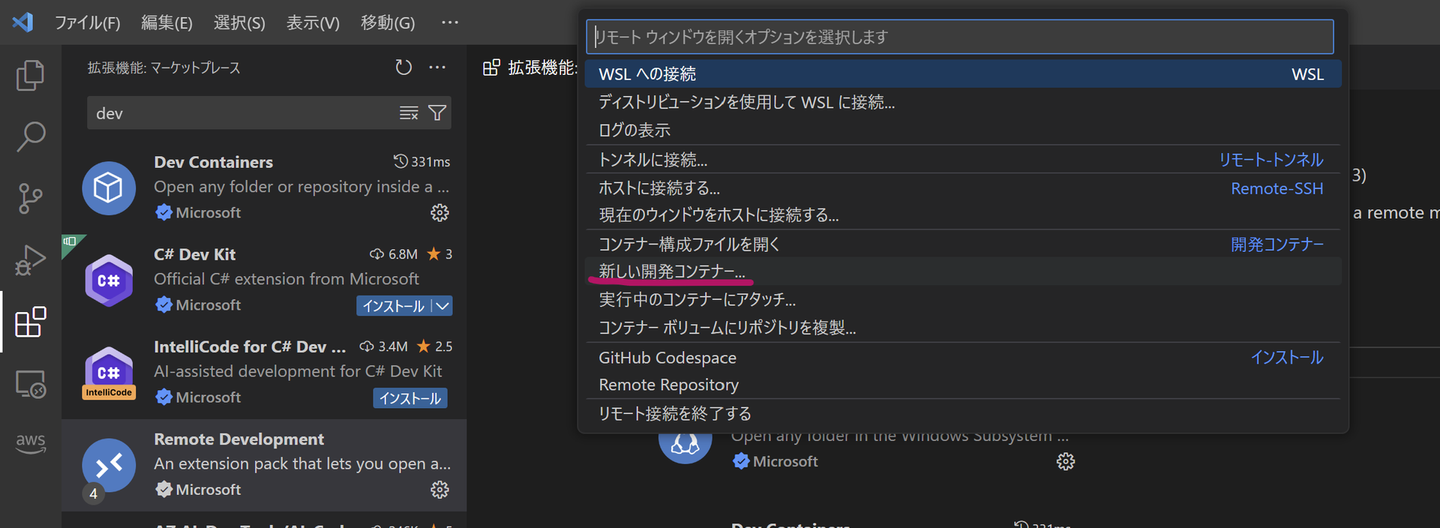This screenshot has width=1440, height=528.
Task: Expand C# Dev Kit install dropdown arrow
Action: 443,306
